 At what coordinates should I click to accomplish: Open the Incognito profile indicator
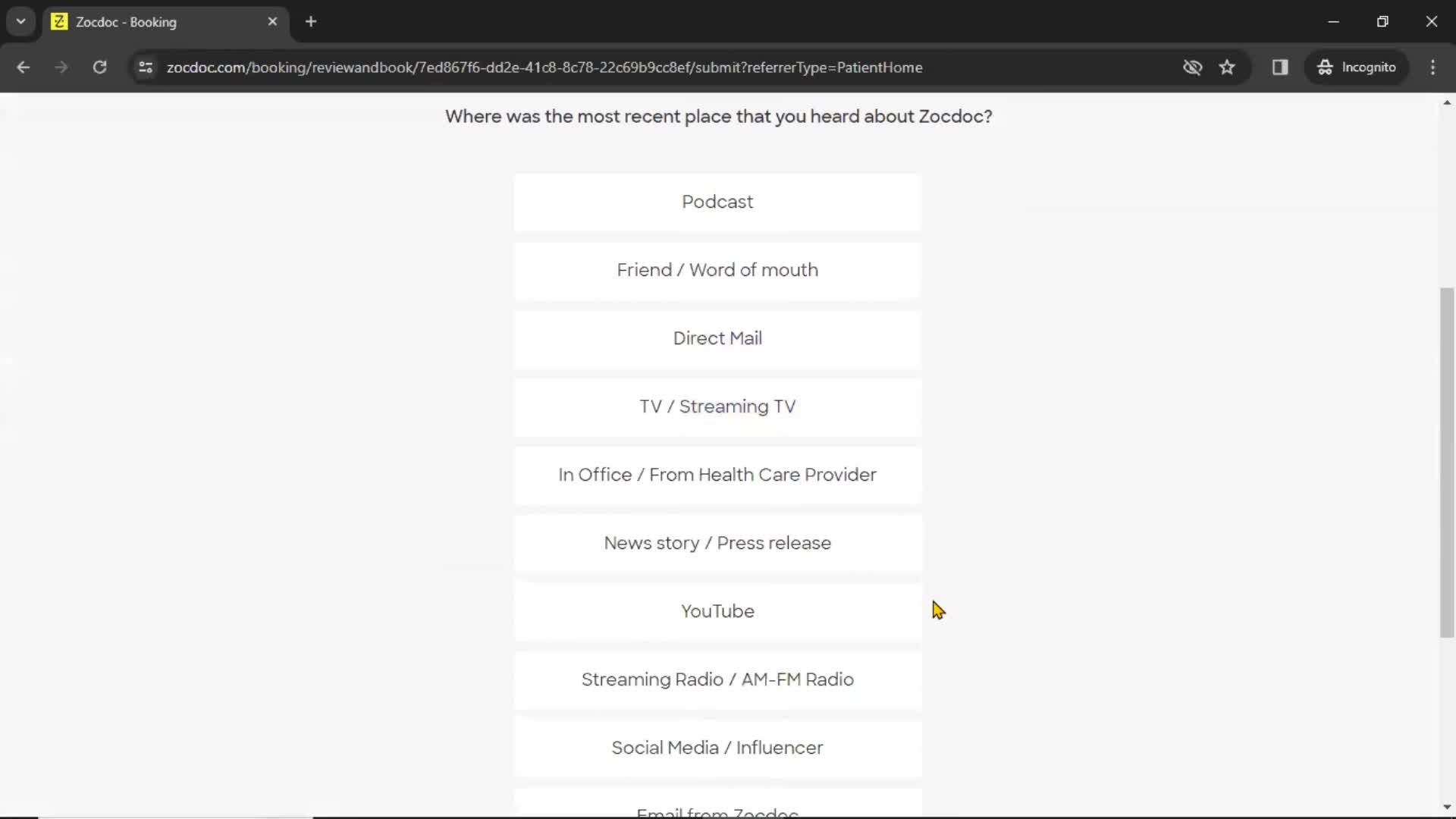pos(1357,67)
